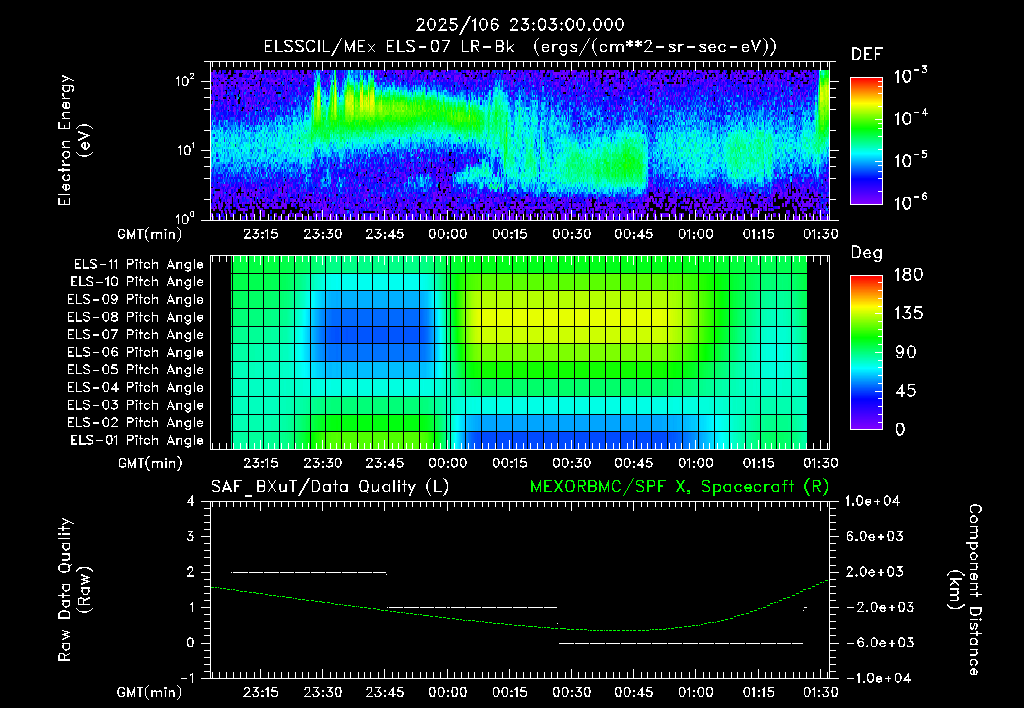Click the white data quality line at level 0
Image resolution: width=1024 pixels, height=708 pixels.
coord(680,643)
